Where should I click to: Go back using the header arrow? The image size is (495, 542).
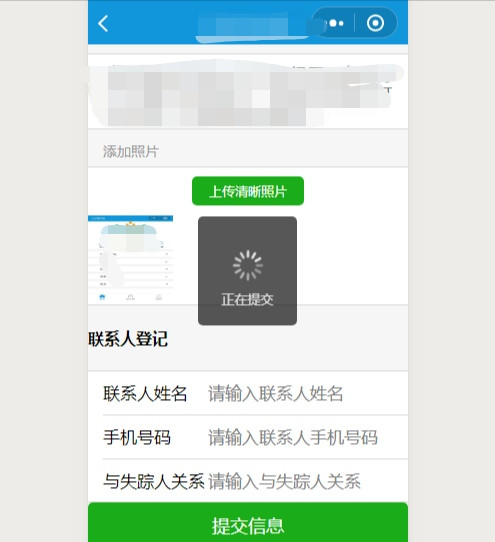[103, 24]
